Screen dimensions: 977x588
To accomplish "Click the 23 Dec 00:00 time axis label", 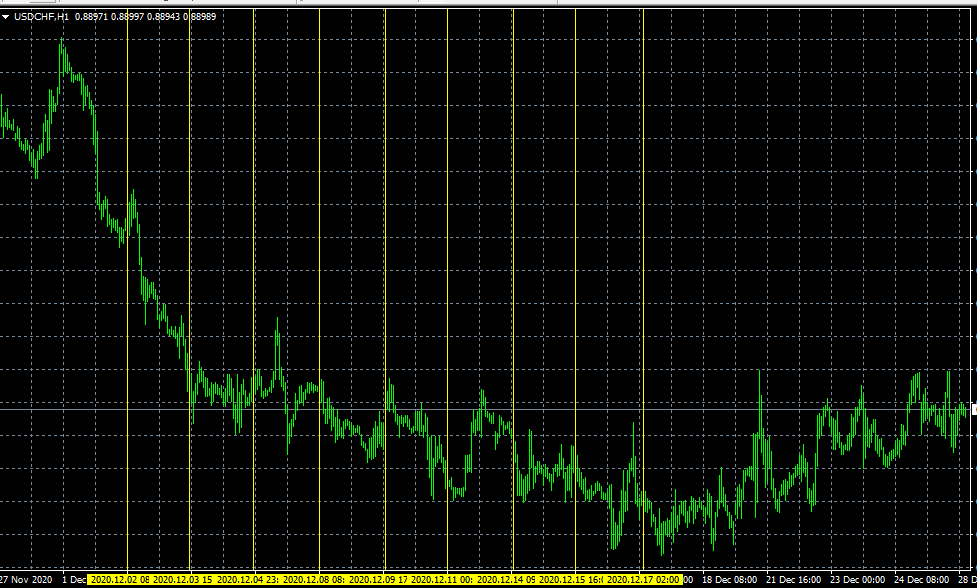I will (x=857, y=580).
